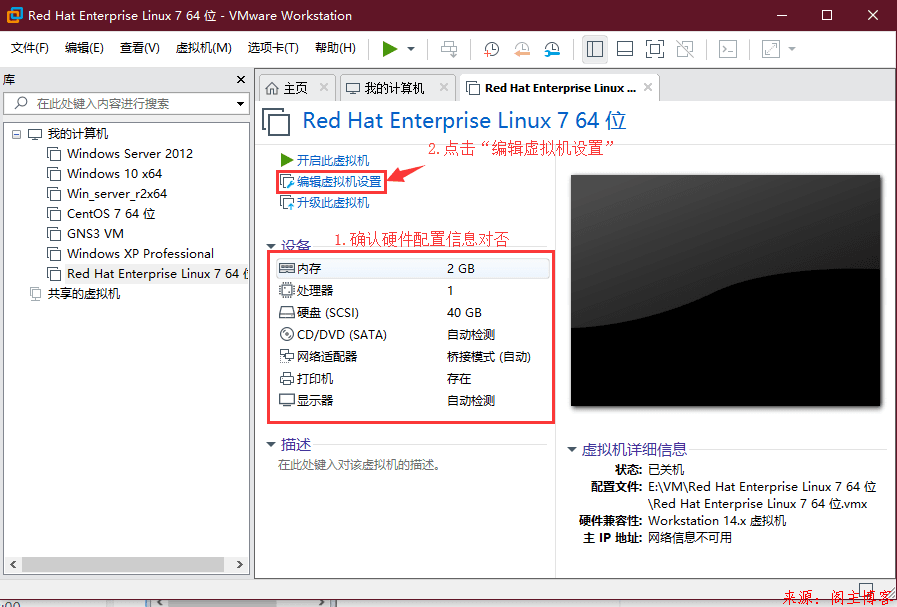
Task: Select the 内存 device row
Action: tap(413, 269)
